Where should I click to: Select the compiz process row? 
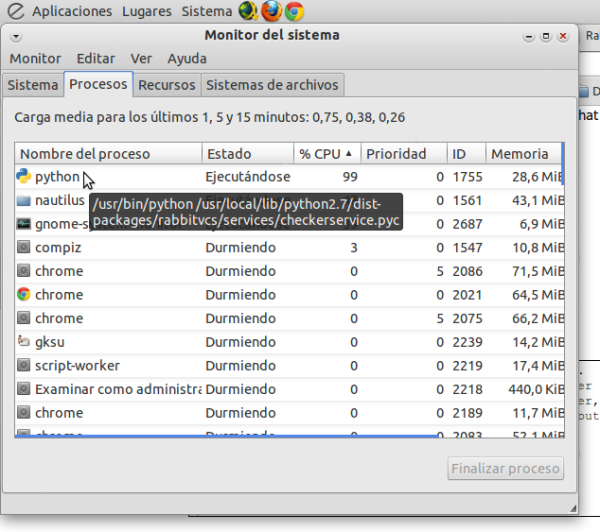pos(289,248)
